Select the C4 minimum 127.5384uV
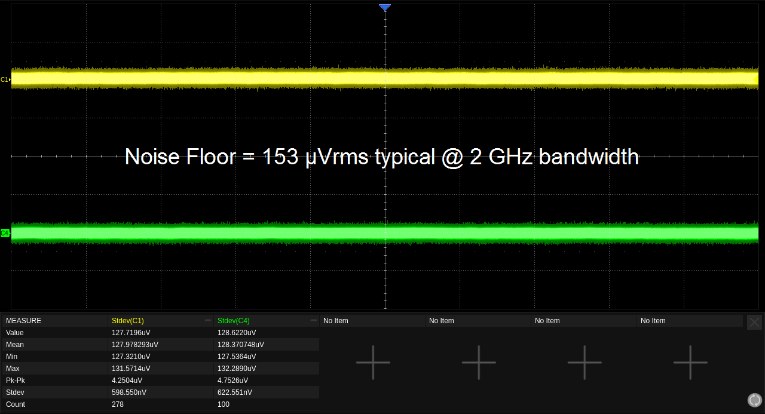 tap(237, 356)
